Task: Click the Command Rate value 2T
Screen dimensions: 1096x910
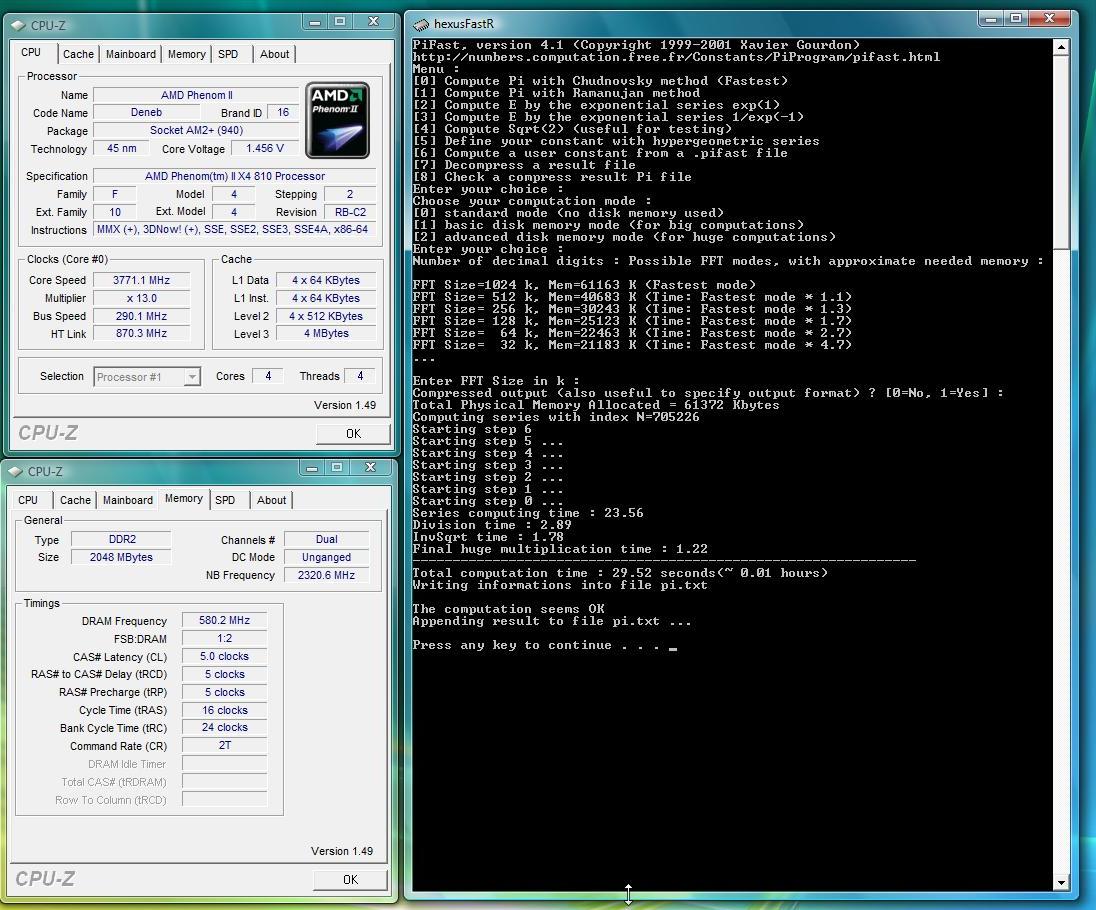Action: click(x=224, y=746)
